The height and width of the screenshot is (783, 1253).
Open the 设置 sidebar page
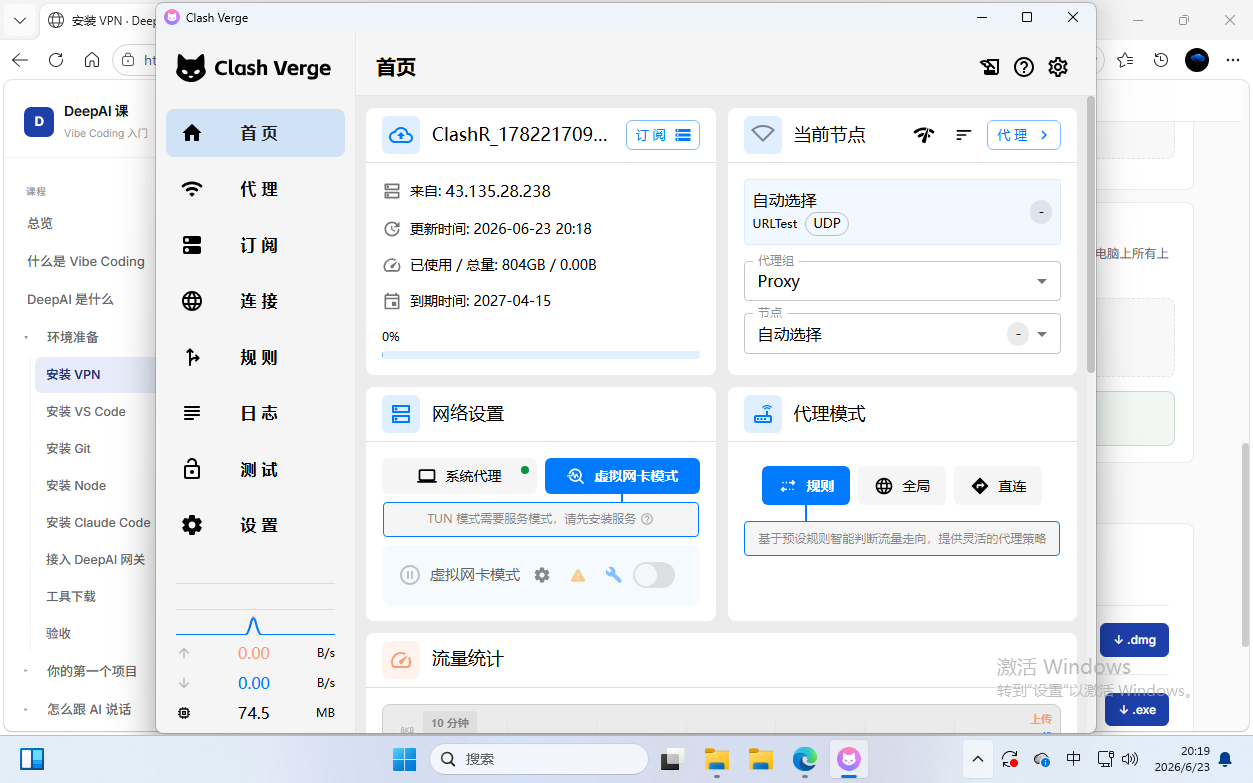click(x=255, y=525)
